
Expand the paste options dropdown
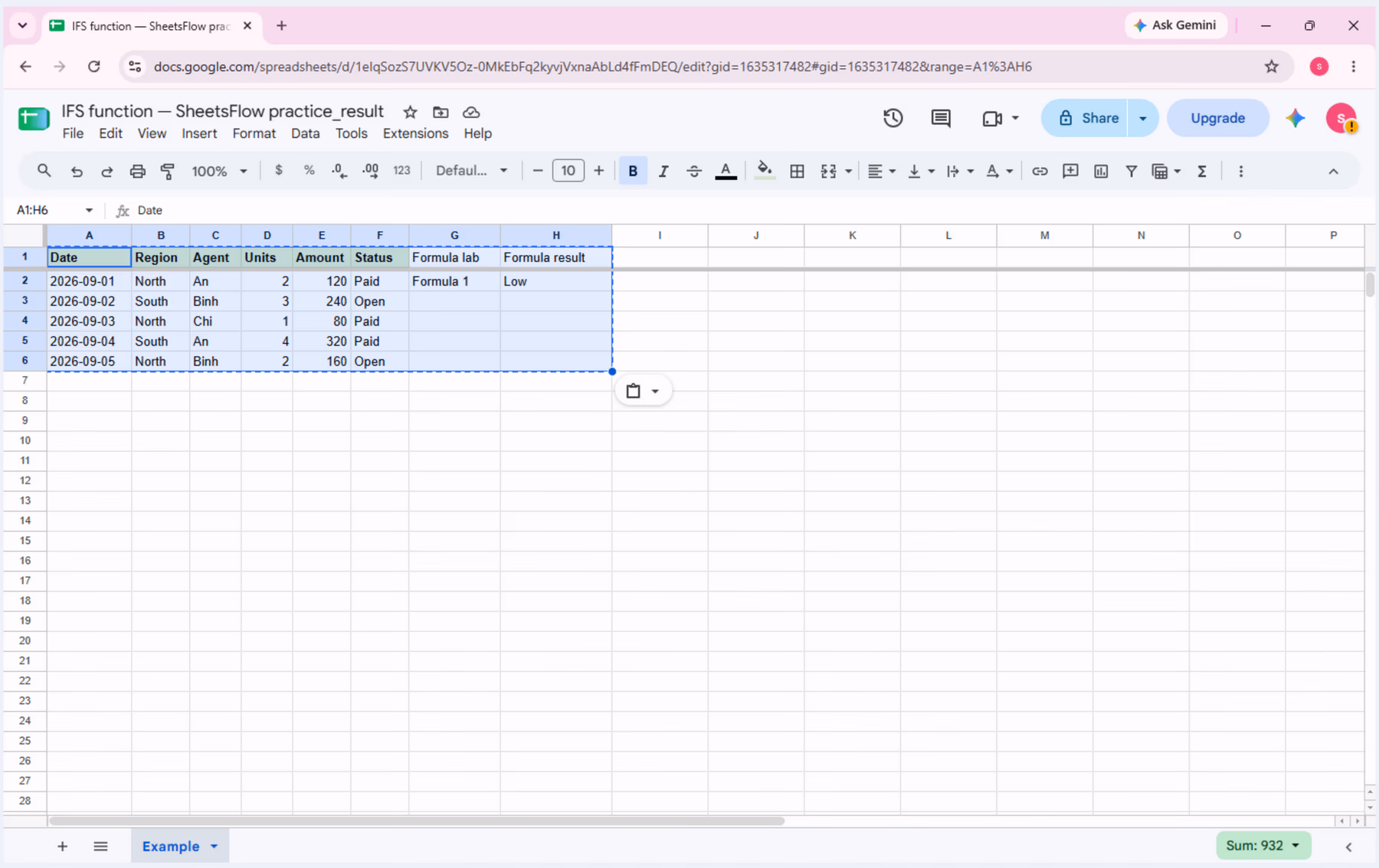[x=655, y=391]
